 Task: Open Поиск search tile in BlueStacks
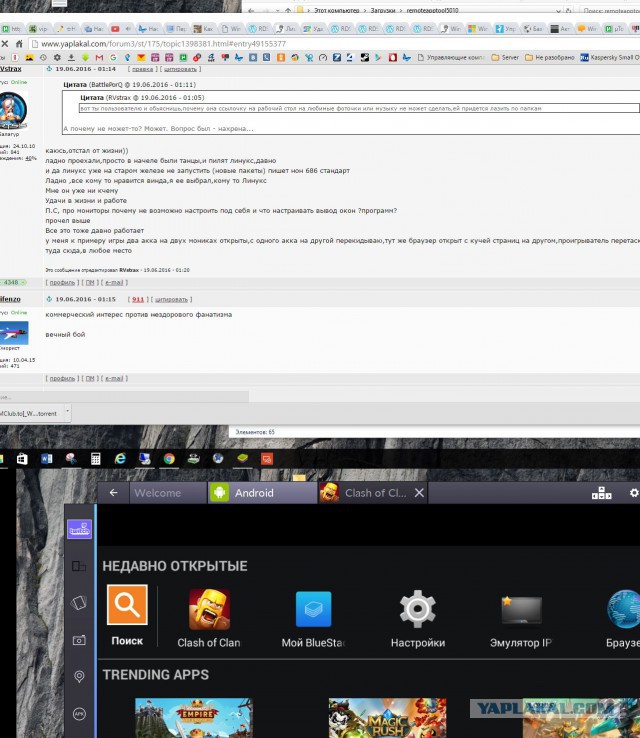(127, 616)
